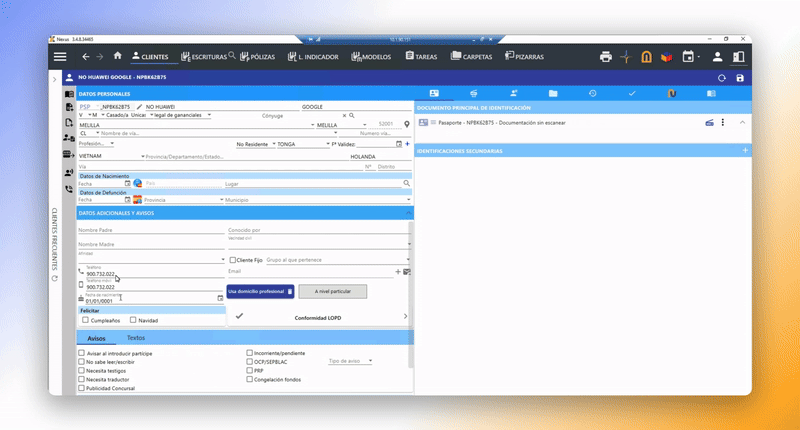Add a secondary identification with the plus icon
This screenshot has width=800, height=430.
tap(745, 150)
